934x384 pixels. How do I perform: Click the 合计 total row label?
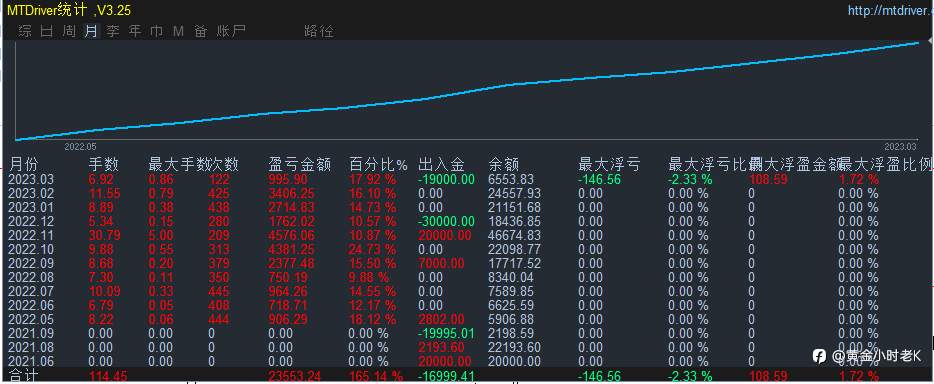[x=24, y=376]
